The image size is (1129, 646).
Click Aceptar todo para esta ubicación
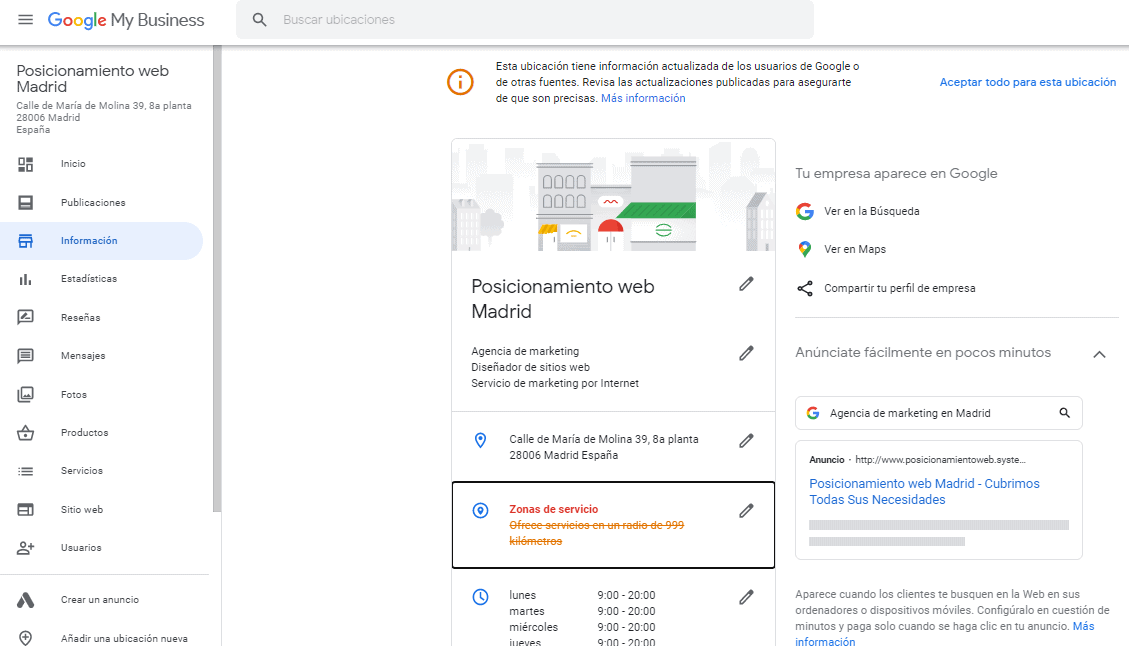(1027, 82)
